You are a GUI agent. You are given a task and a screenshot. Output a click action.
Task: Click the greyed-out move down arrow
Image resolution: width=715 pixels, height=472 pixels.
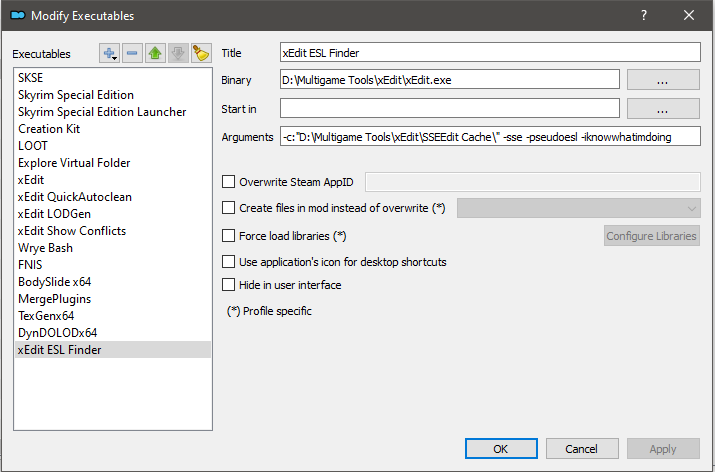[x=178, y=52]
